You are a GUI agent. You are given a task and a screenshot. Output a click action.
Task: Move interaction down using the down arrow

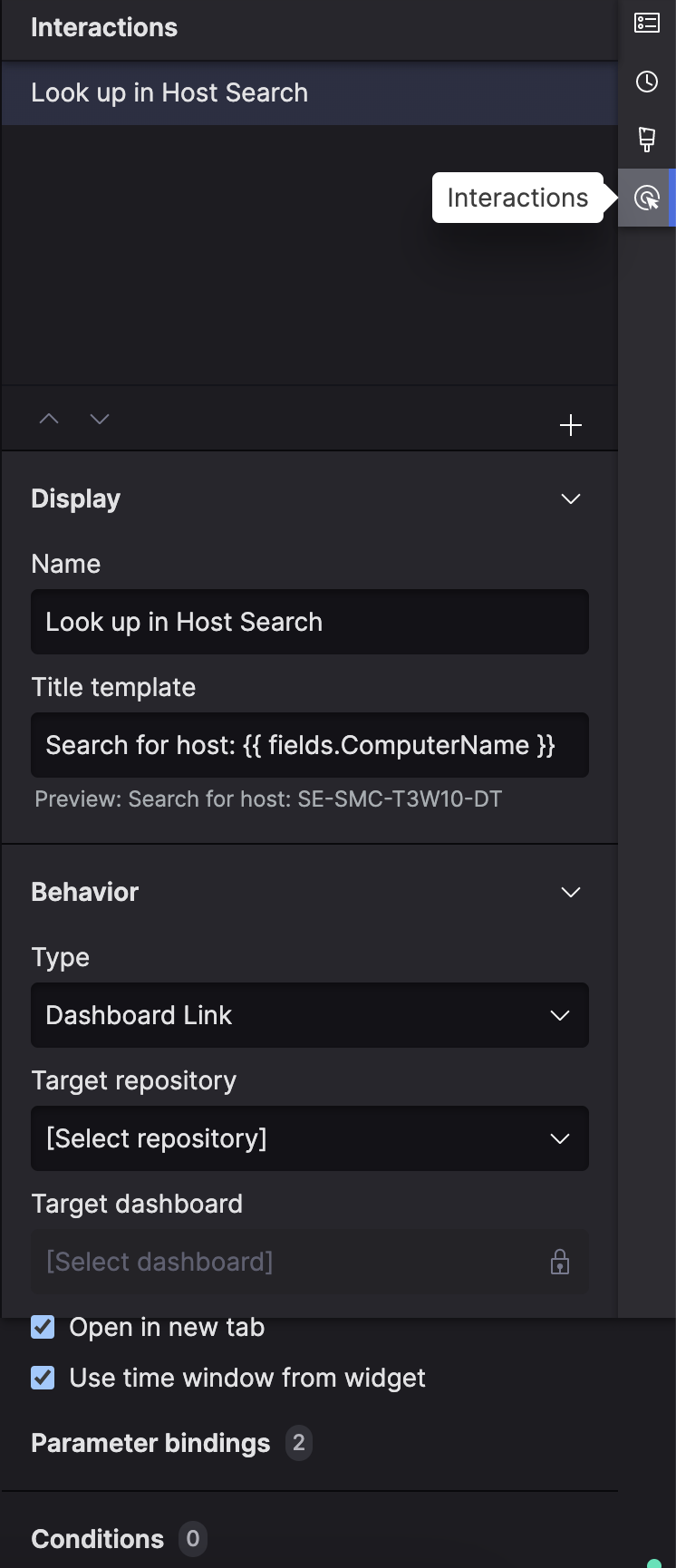tap(99, 418)
